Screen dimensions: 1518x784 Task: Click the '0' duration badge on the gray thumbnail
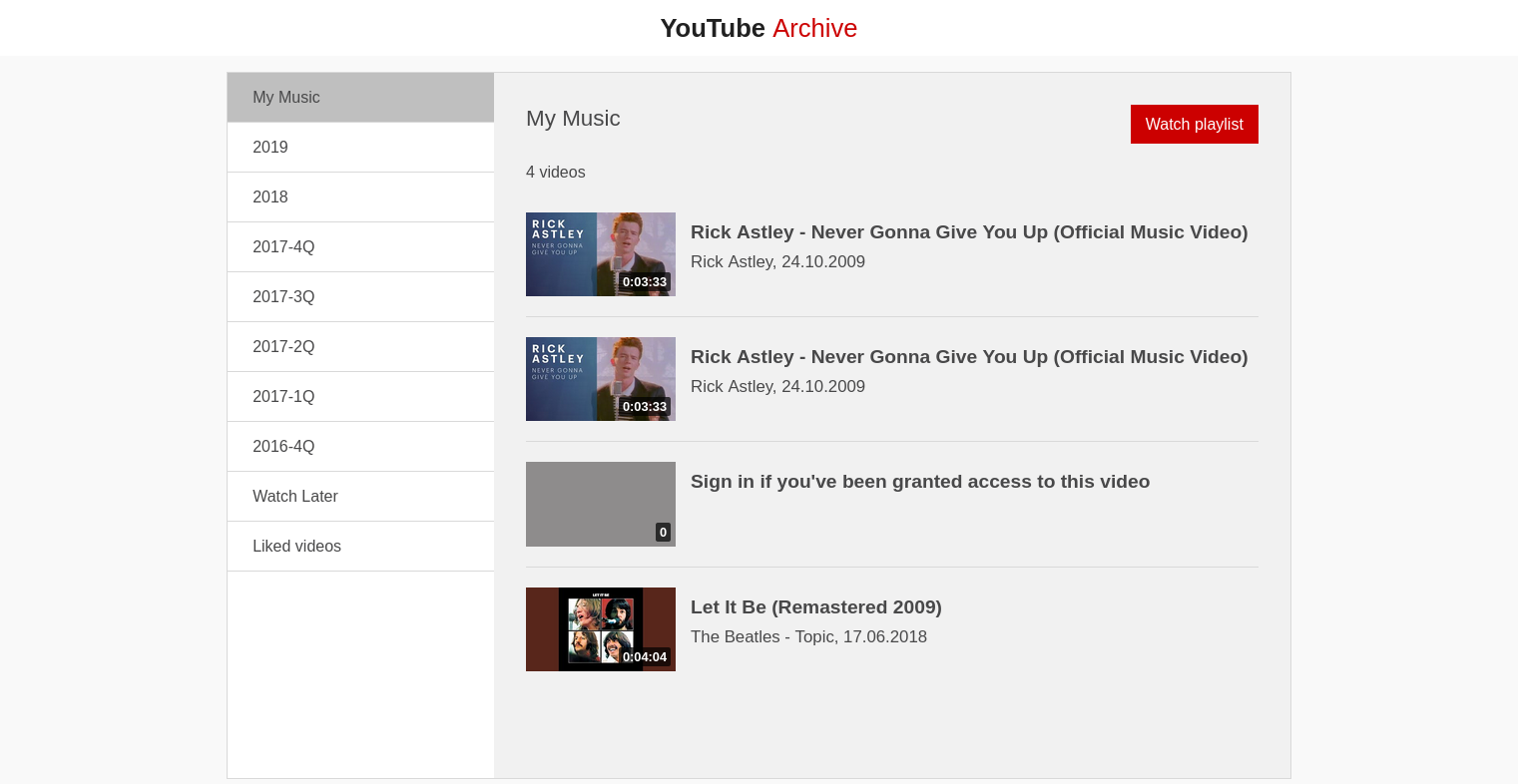coord(663,532)
